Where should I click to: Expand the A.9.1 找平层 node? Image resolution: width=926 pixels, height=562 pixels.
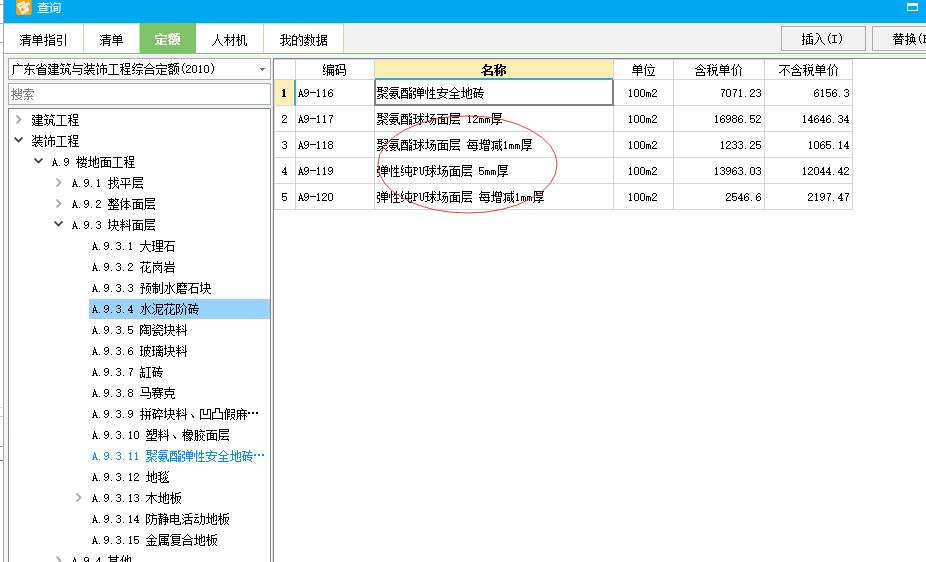point(58,182)
